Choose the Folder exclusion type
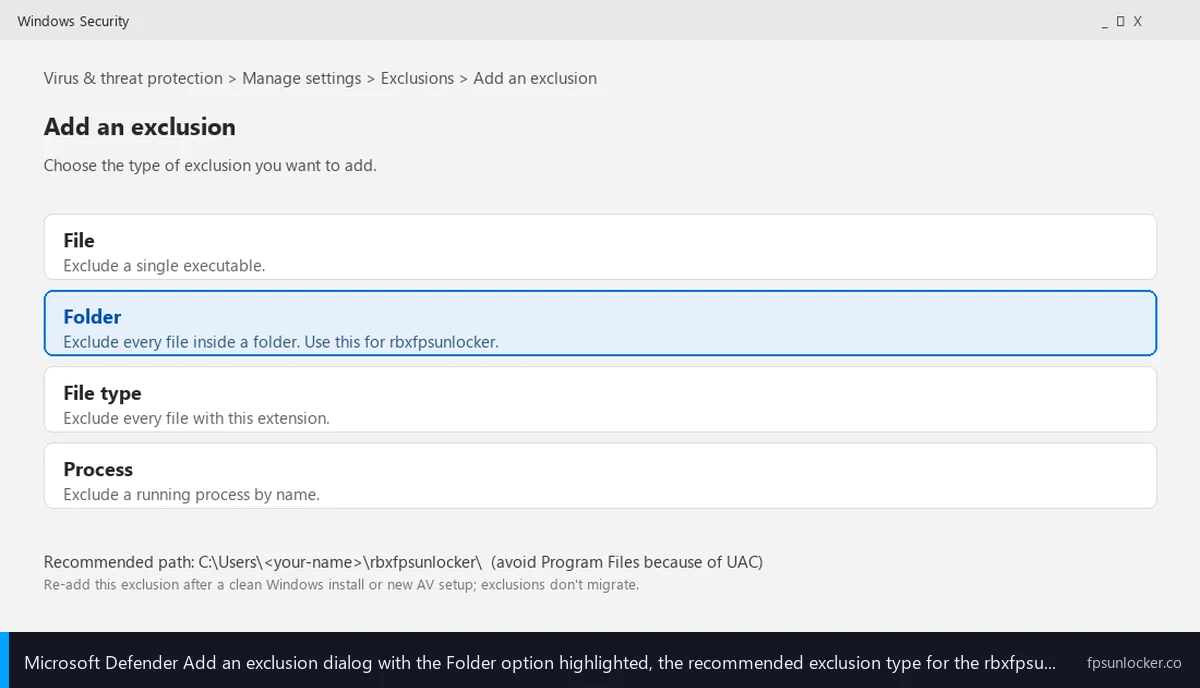Image resolution: width=1200 pixels, height=688 pixels. pos(600,323)
